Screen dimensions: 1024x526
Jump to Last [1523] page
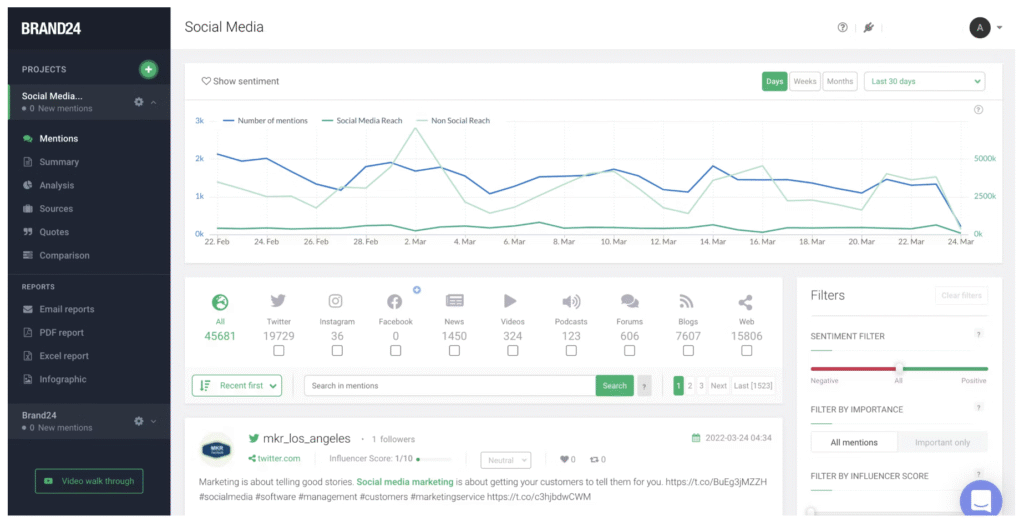pyautogui.click(x=753, y=386)
